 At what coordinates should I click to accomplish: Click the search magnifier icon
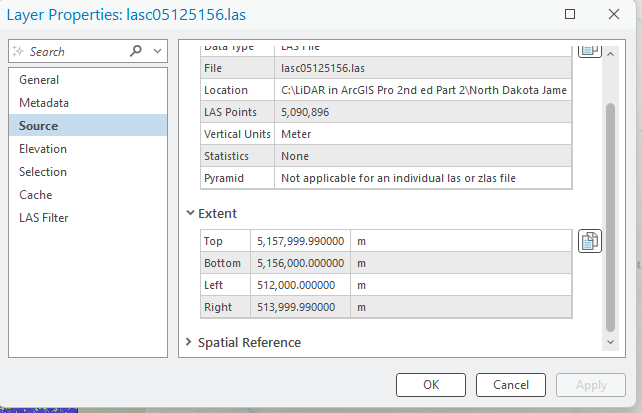(x=136, y=51)
